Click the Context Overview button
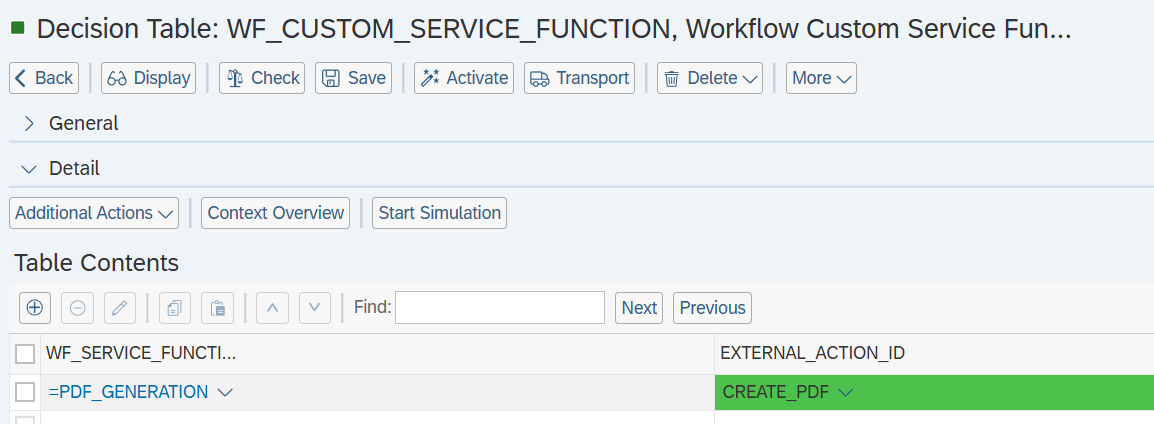Screen dimensions: 1154x424 coord(277,213)
